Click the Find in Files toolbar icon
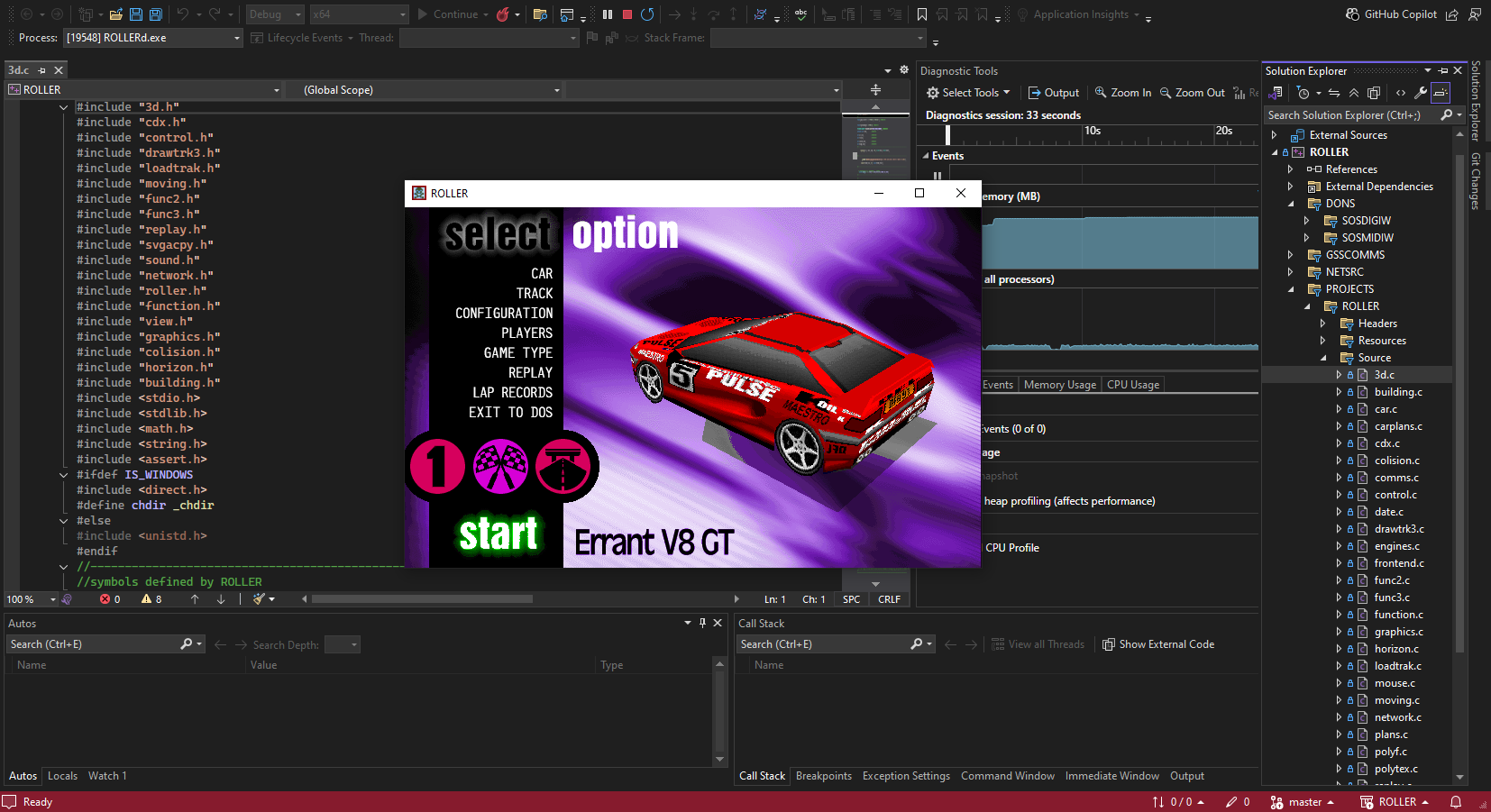The image size is (1491, 812). click(540, 14)
